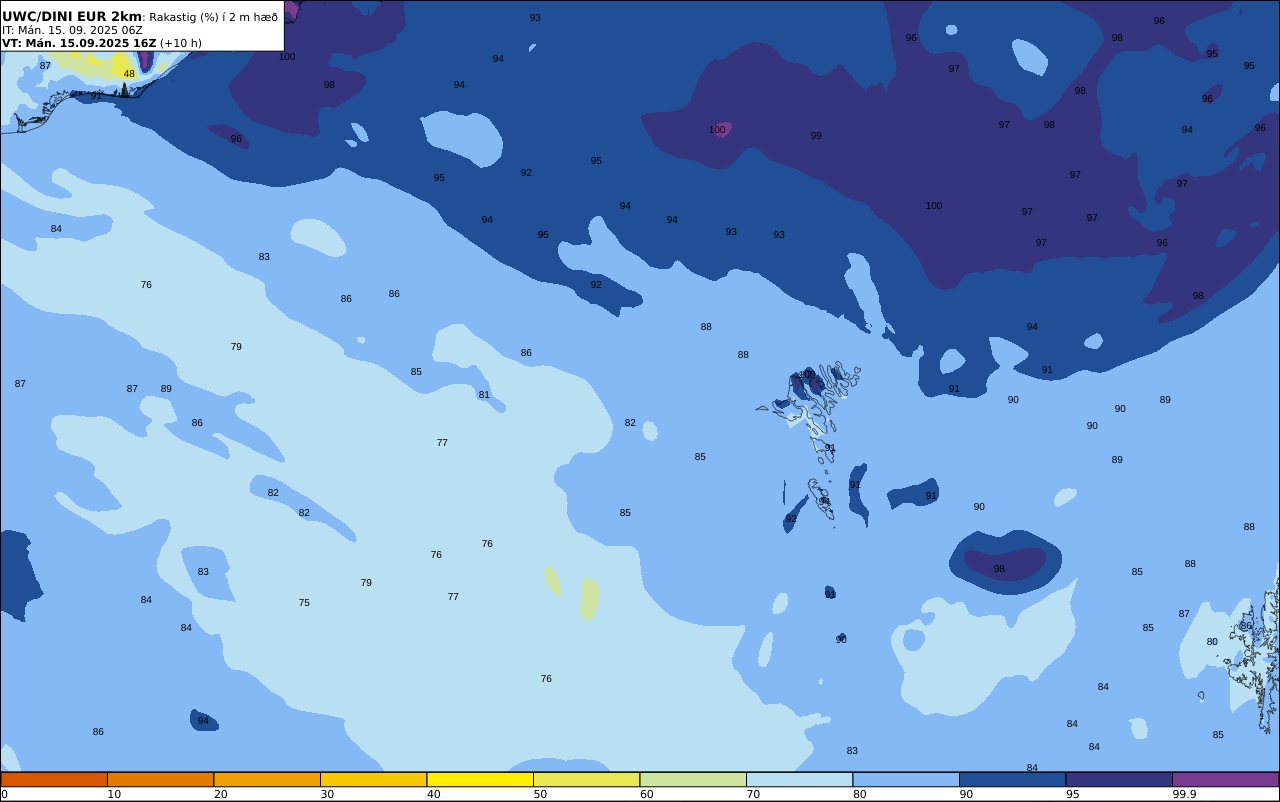1280x802 pixels.
Task: Click the "VT: Mán. 15.09.2025 16Z" valid time
Action: tap(79, 43)
